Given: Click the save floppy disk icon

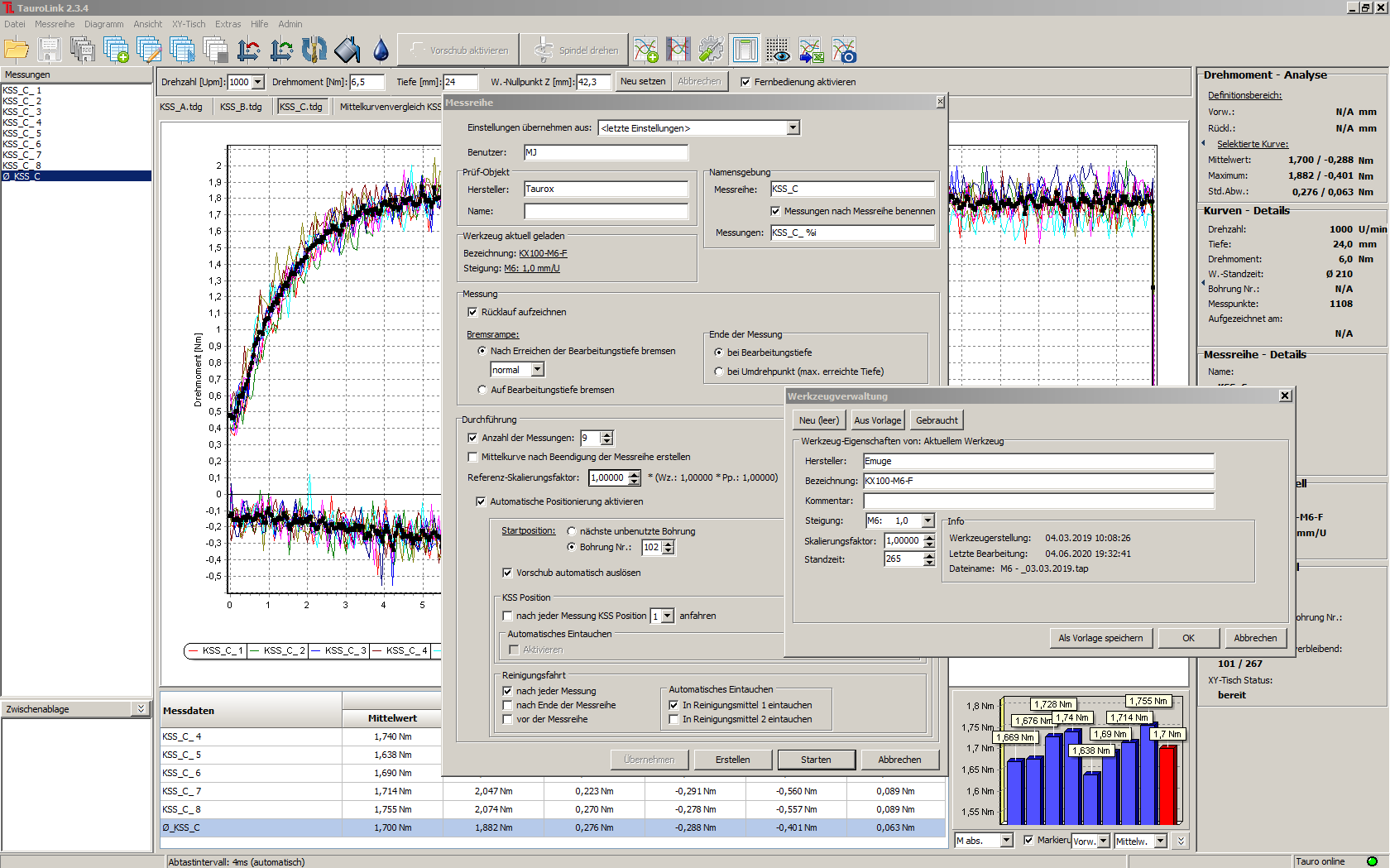Looking at the screenshot, I should (50, 50).
